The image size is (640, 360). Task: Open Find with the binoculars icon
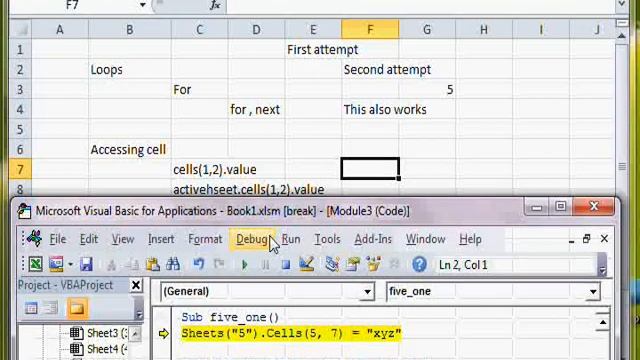pos(173,264)
